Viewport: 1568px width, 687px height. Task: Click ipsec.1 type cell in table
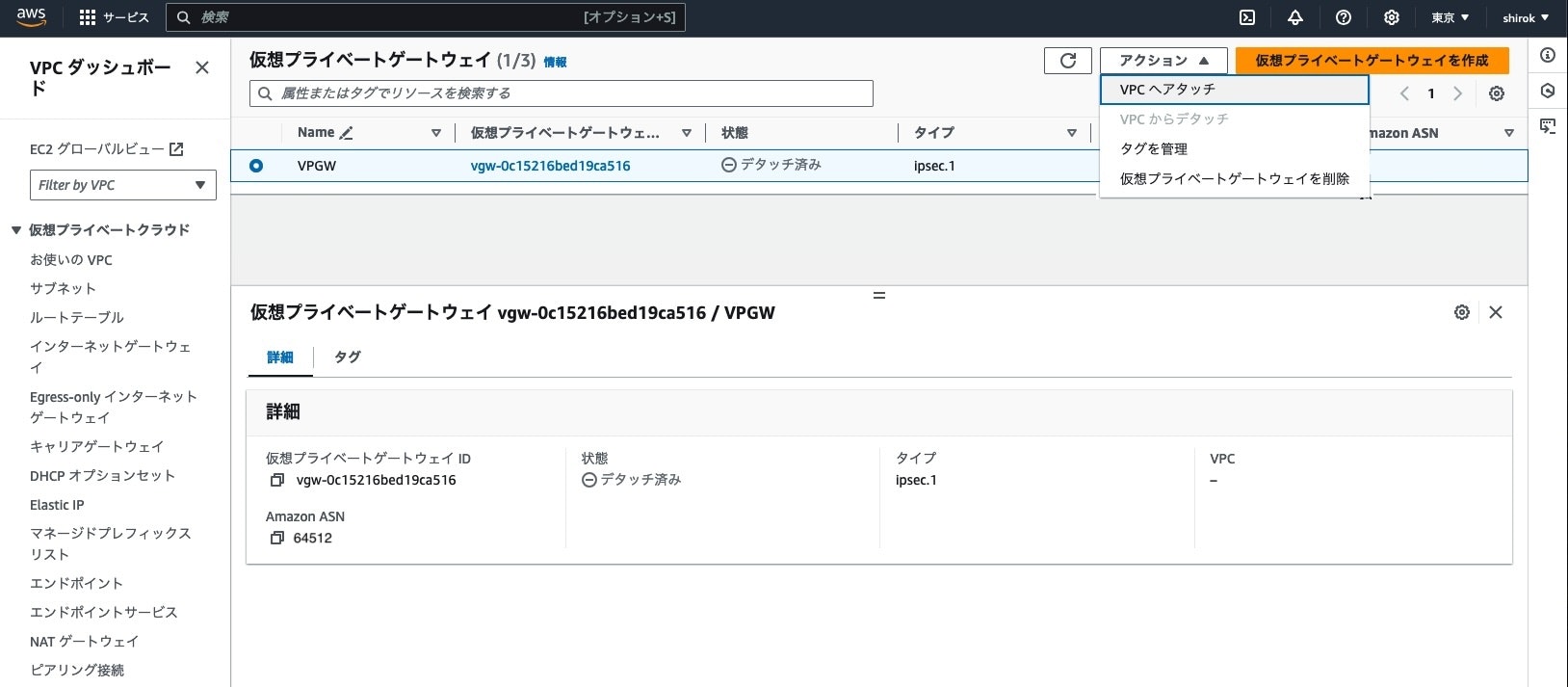(x=934, y=166)
